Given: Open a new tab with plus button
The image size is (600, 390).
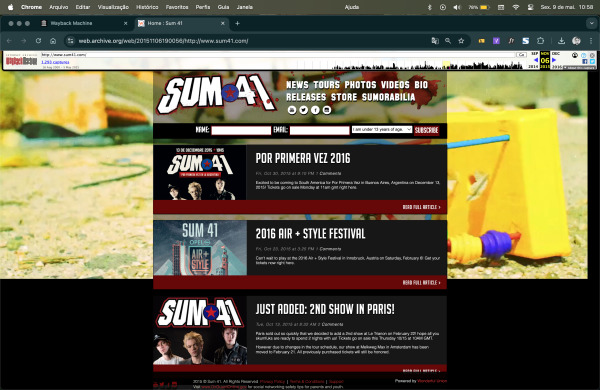Looking at the screenshot, I should [x=237, y=23].
